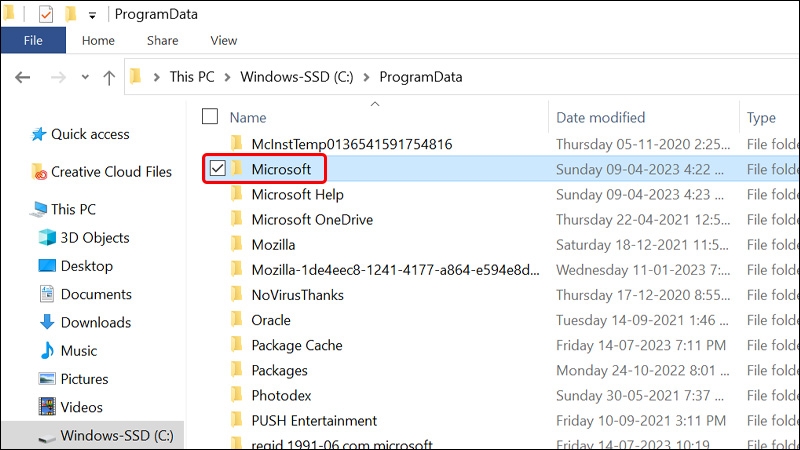Tick the Select all items checkbox
The width and height of the screenshot is (800, 450).
coord(210,116)
